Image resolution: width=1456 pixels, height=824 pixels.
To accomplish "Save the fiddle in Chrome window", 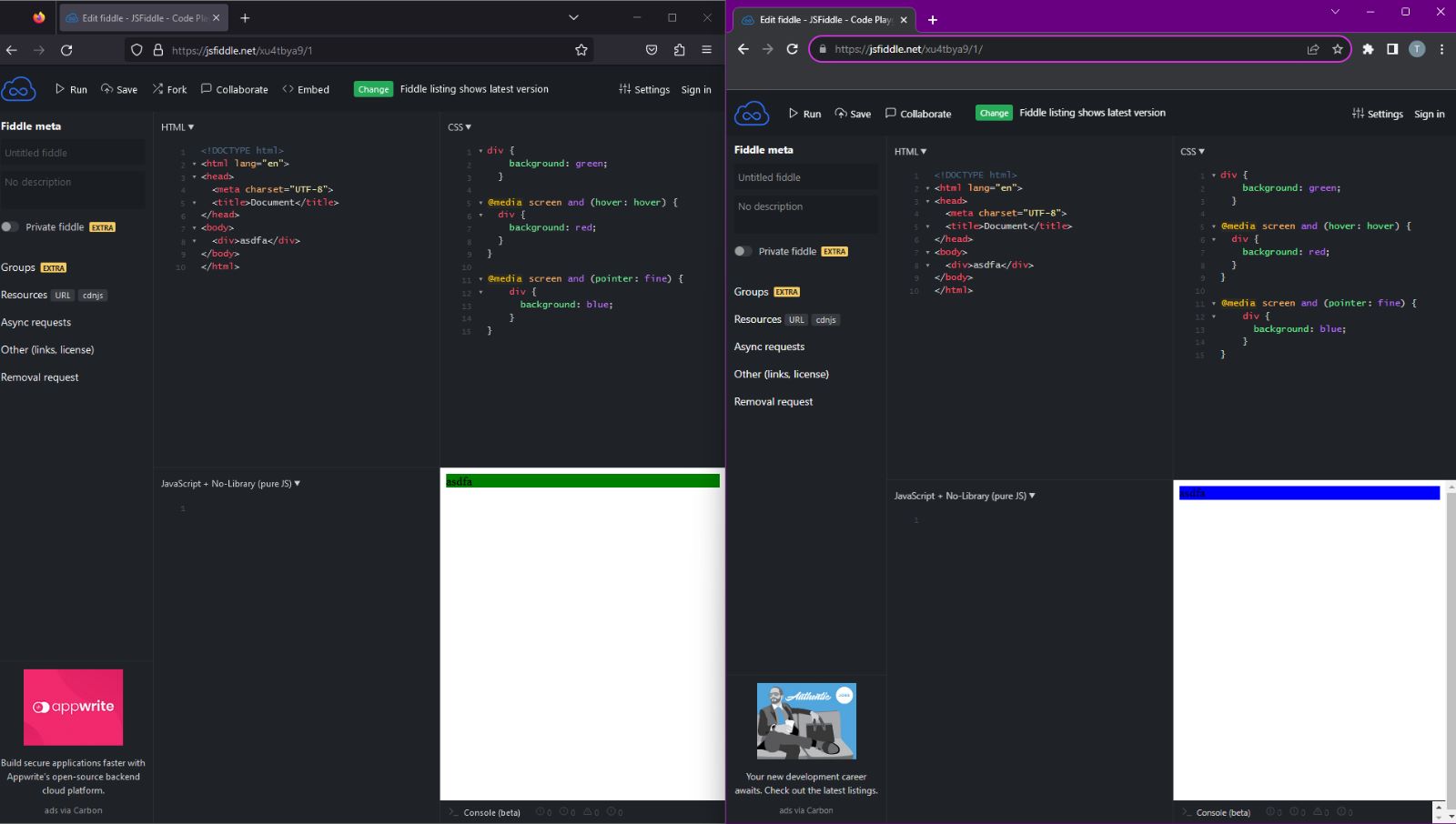I will coord(853,114).
